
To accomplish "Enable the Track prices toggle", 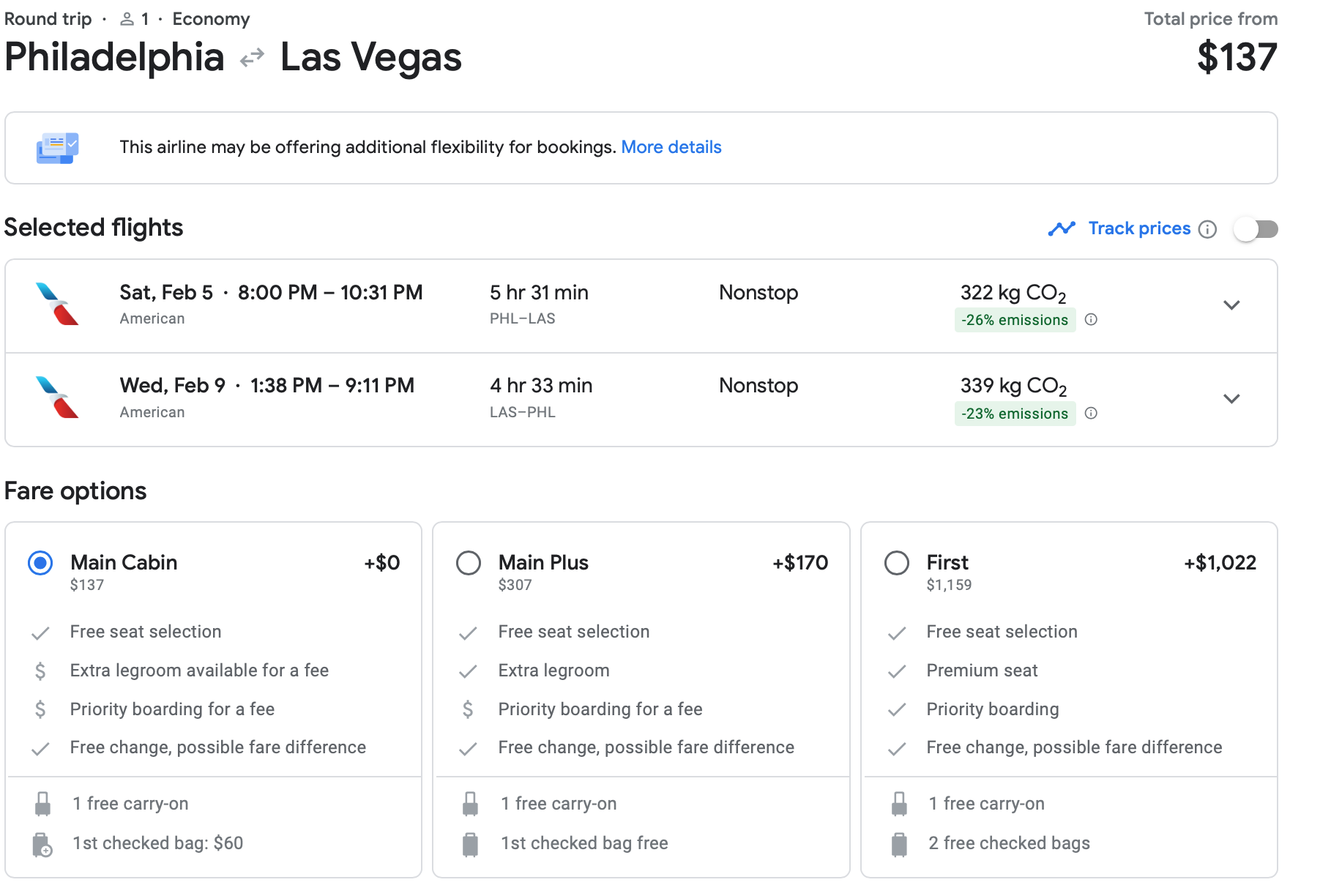I will pos(1255,229).
